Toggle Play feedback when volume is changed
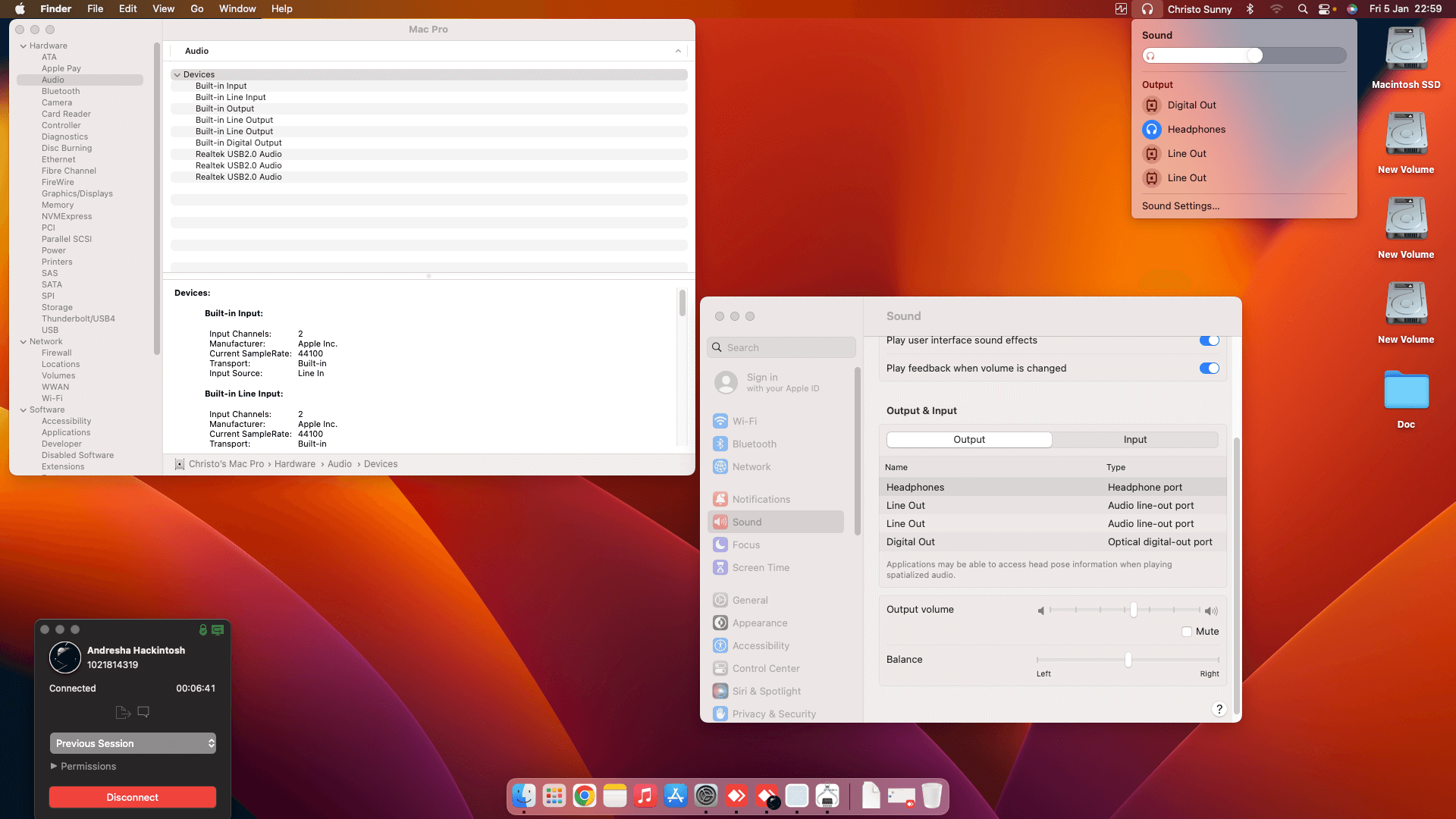Image resolution: width=1456 pixels, height=819 pixels. point(1209,369)
